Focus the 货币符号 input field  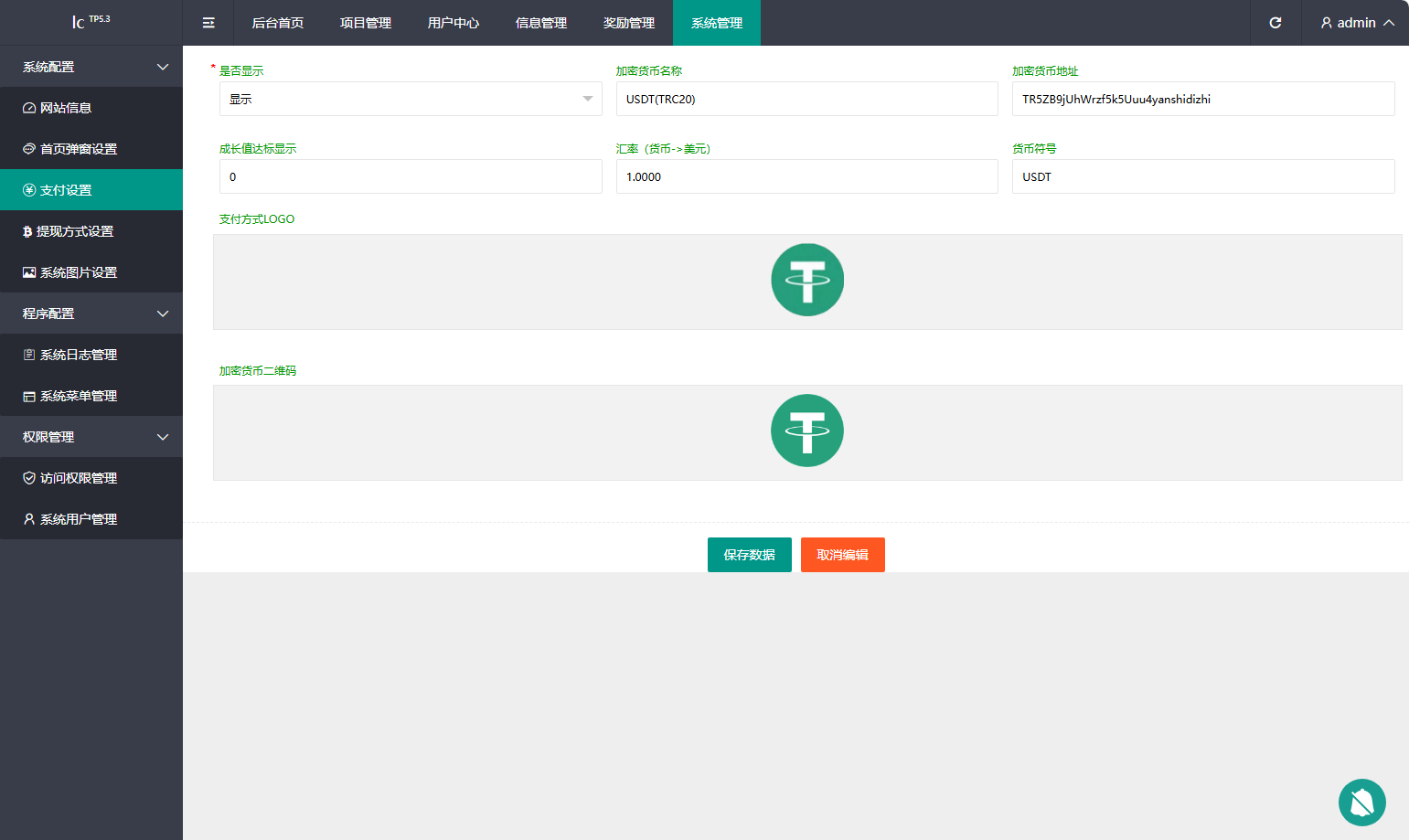pos(1203,176)
